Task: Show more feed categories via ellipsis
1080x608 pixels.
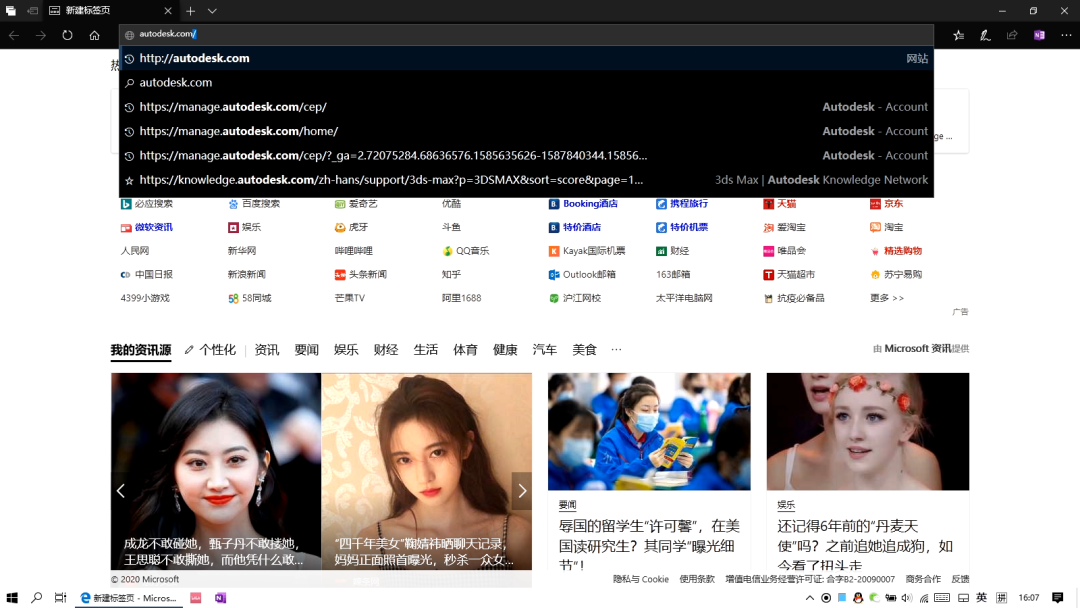Action: [616, 350]
